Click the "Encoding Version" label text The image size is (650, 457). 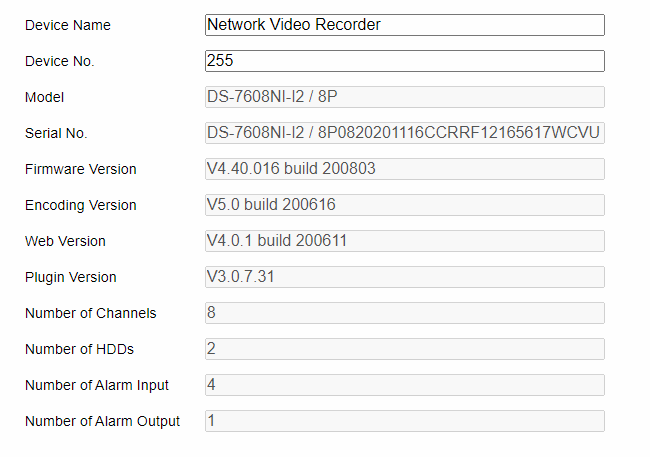coord(81,205)
